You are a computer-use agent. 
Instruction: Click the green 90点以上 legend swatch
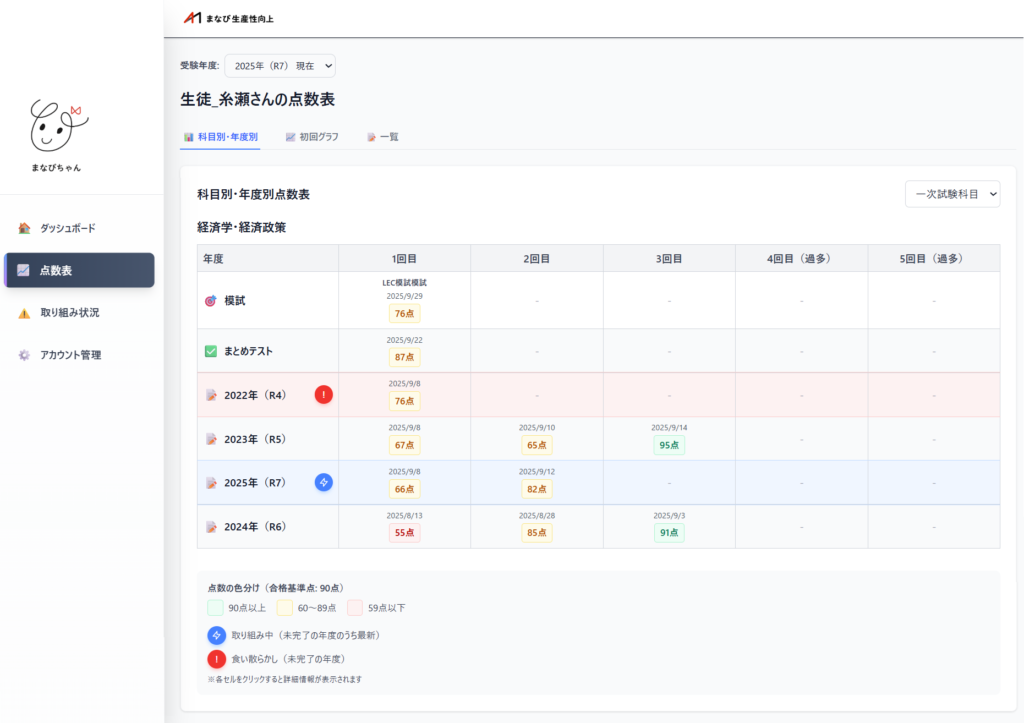pos(215,607)
